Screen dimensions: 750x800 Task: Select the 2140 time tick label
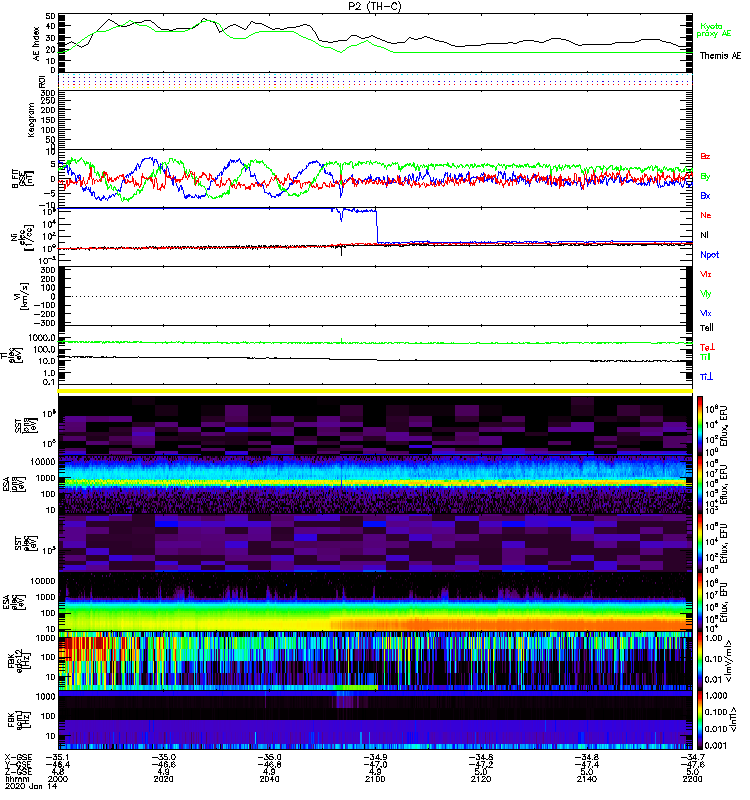pos(587,779)
